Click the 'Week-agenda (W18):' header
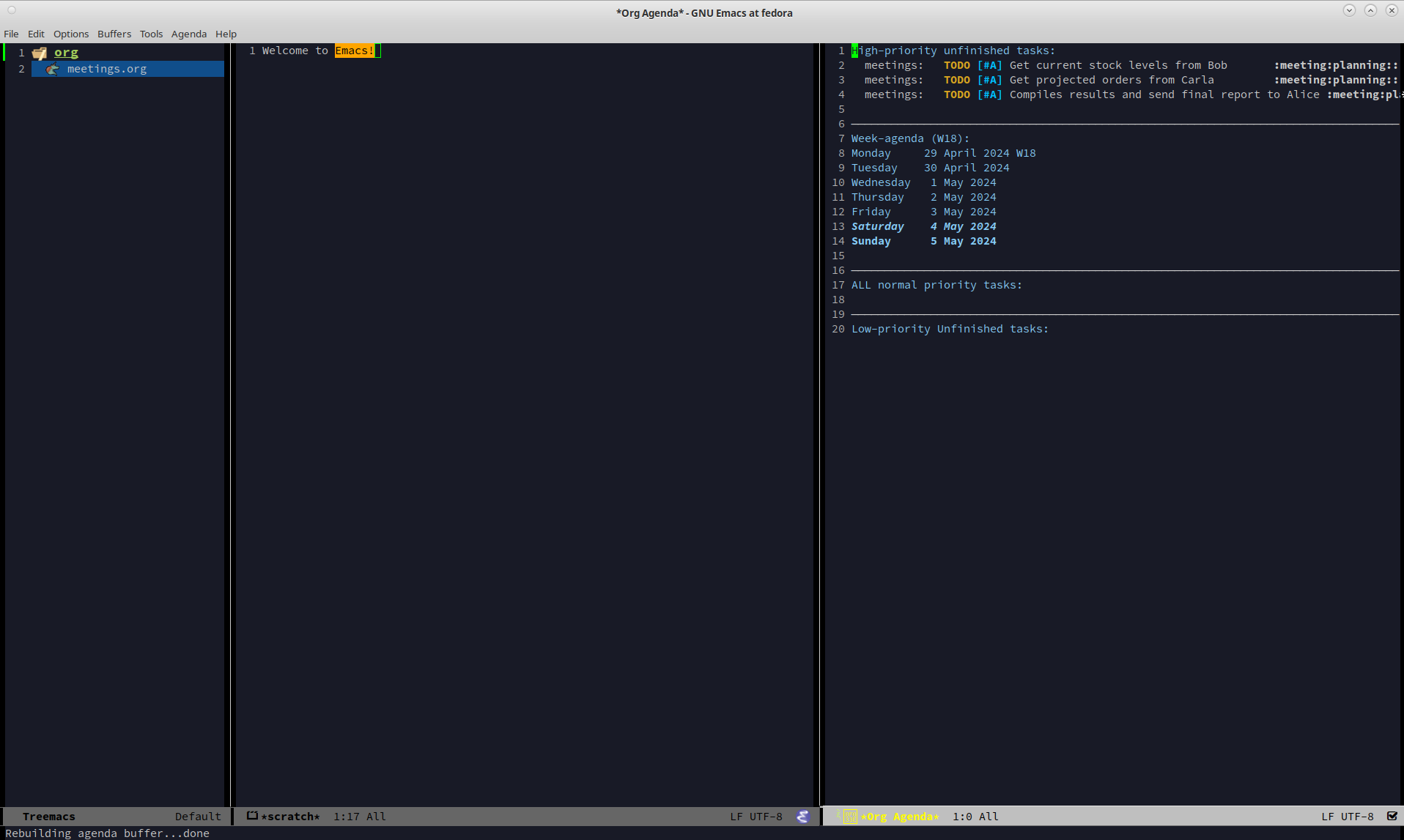The height and width of the screenshot is (840, 1404). [x=910, y=138]
